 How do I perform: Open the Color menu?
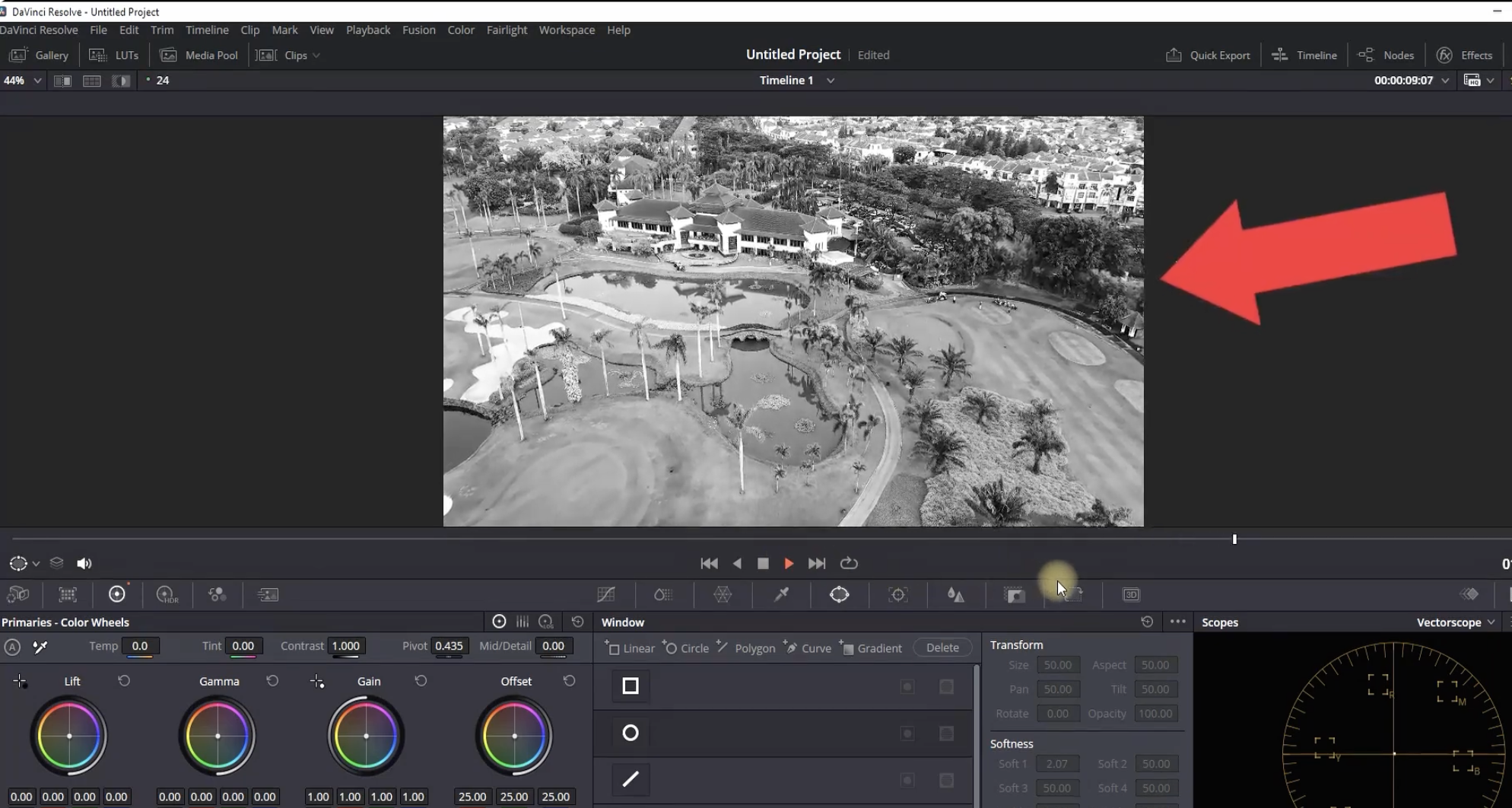461,30
